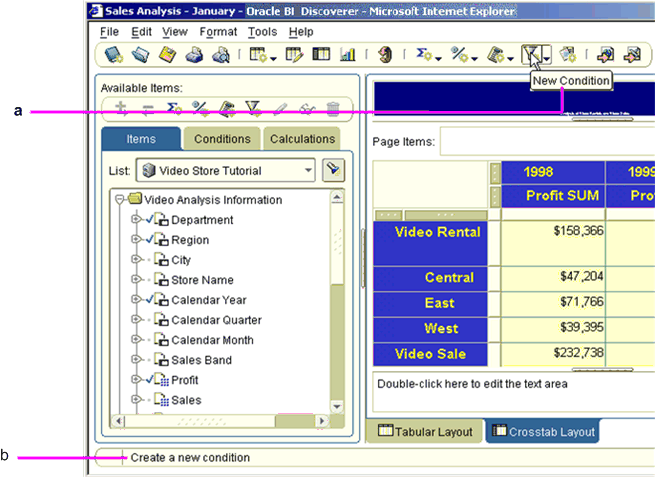Click the Add plus icon under Available Items
Viewport: 656px width, 478px height.
121,108
